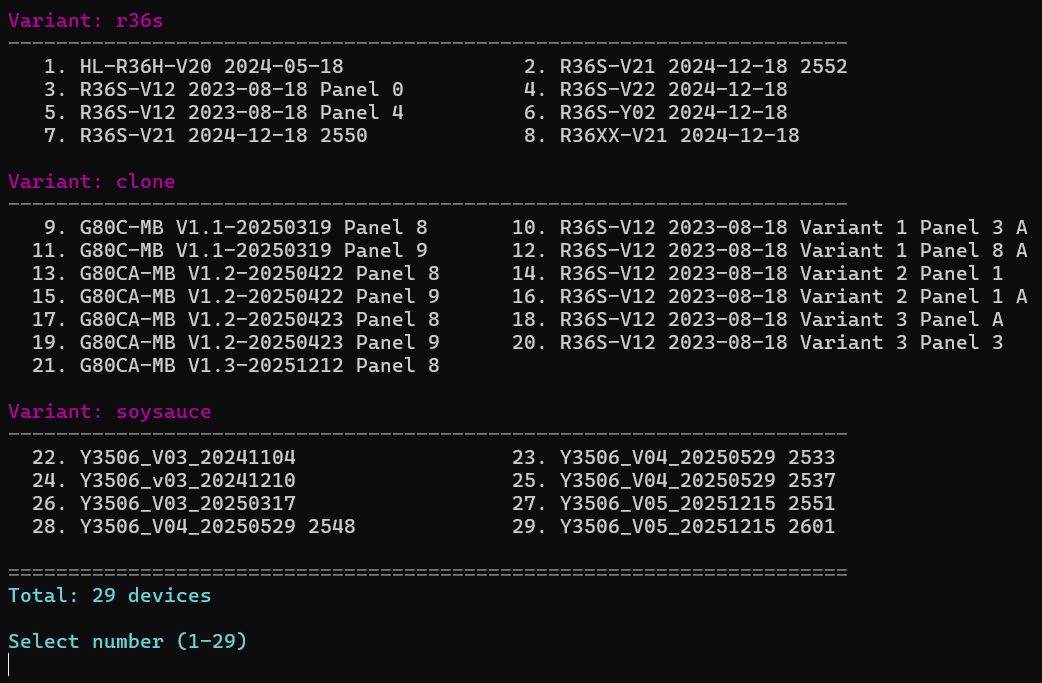
Task: Click the 'Variant: clone' heading
Action: [x=92, y=181]
